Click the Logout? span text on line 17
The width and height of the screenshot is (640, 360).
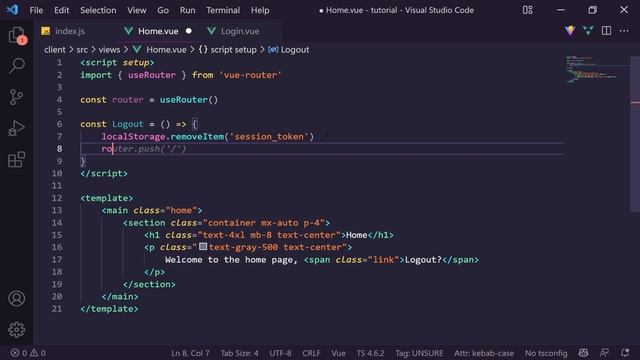[x=423, y=260]
